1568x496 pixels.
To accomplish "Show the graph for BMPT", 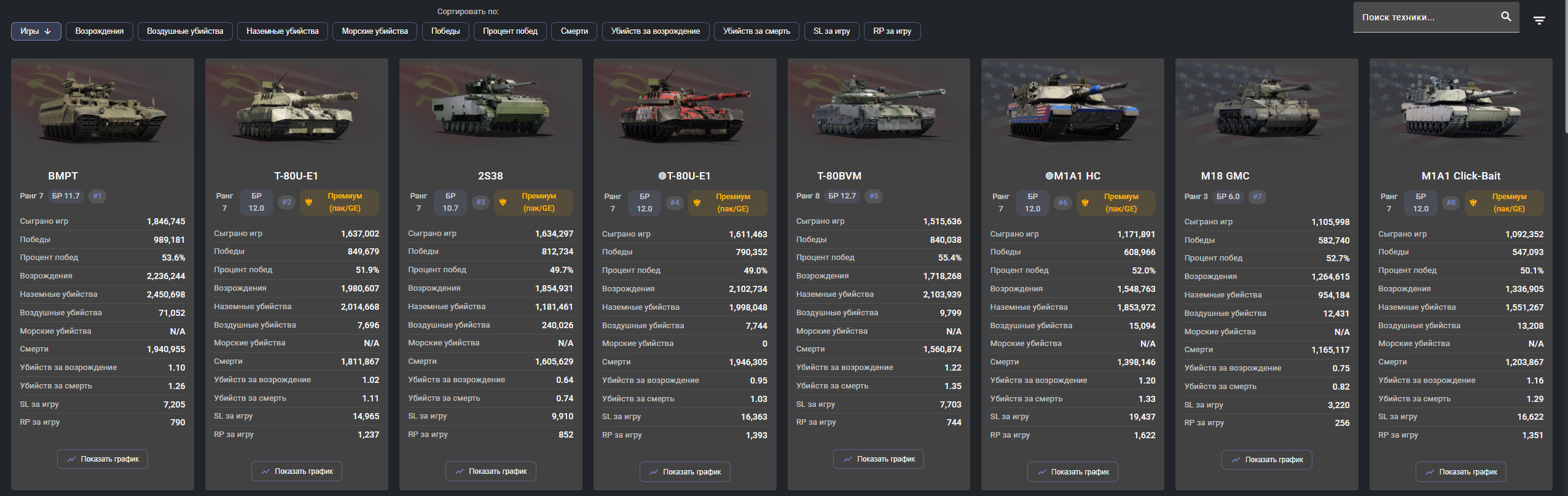I will 103,459.
